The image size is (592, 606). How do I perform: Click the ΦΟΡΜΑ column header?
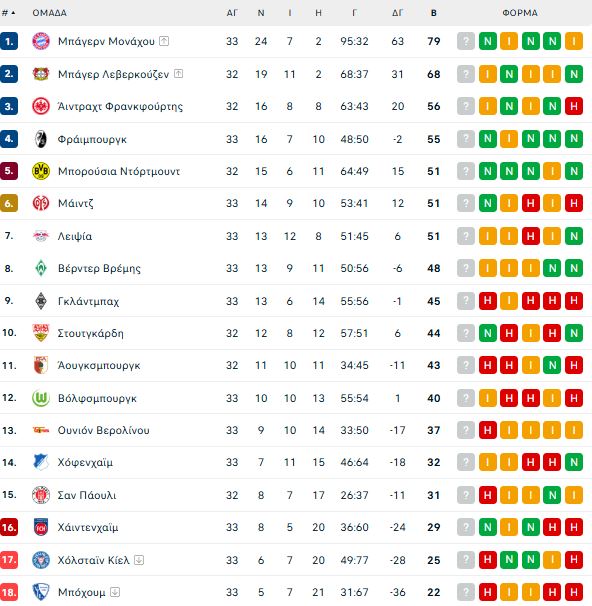point(520,13)
